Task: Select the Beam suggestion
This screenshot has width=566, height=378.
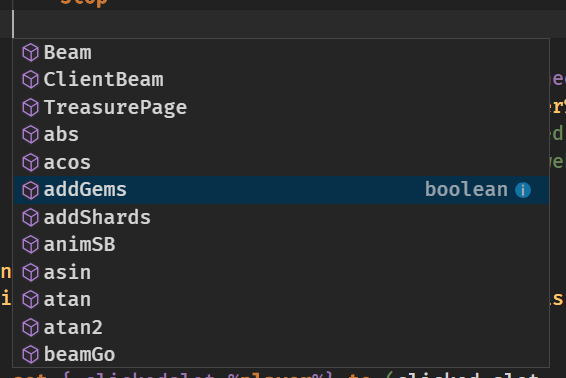Action: (282, 53)
